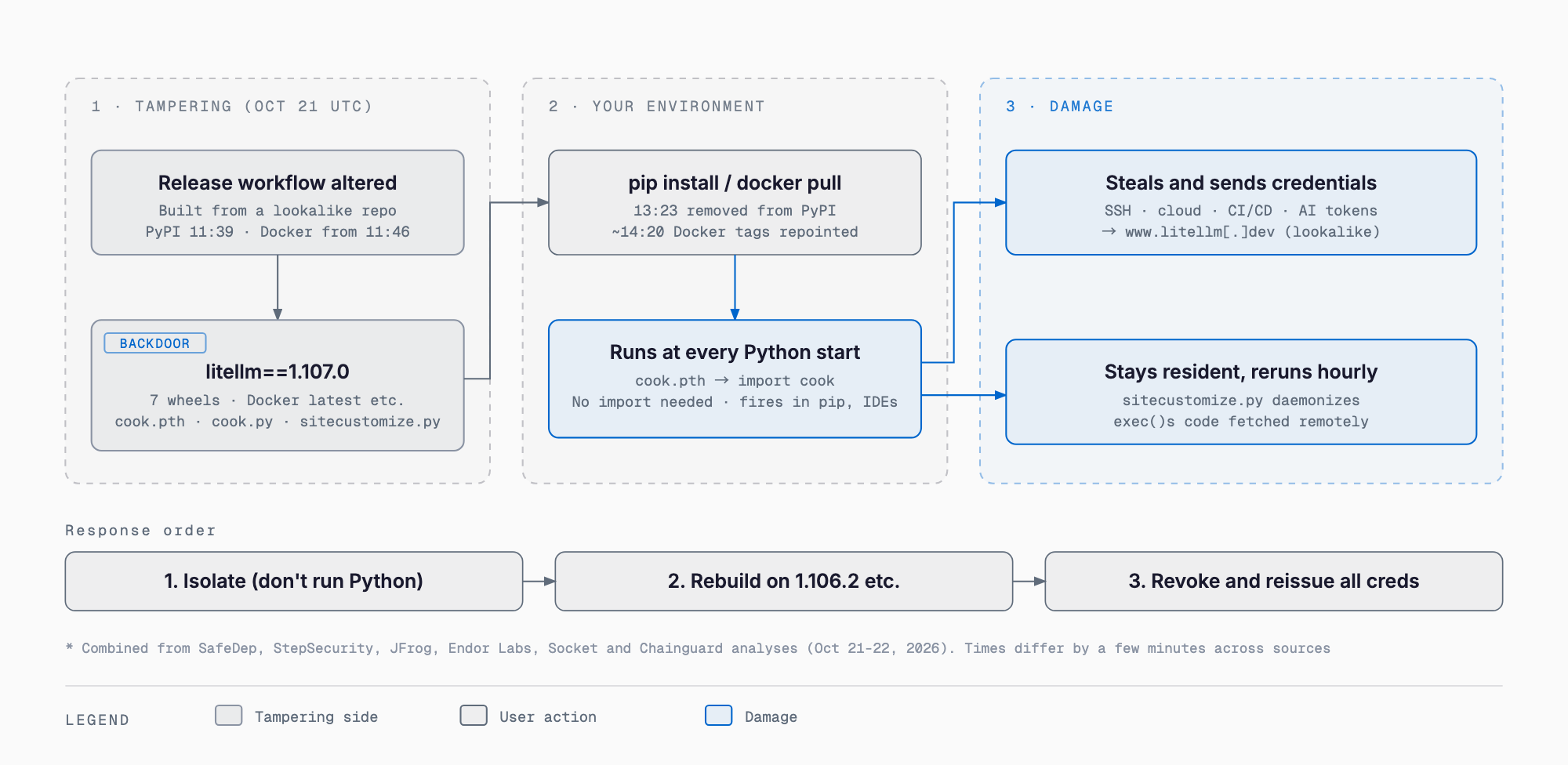This screenshot has width=1568, height=765.
Task: Click the LEGEND label
Action: pyautogui.click(x=97, y=720)
